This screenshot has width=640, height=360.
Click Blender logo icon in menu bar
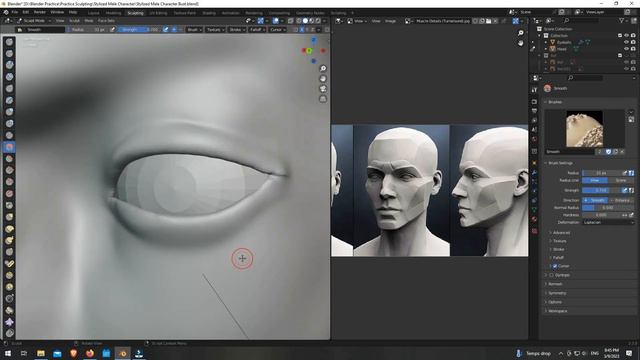point(6,12)
